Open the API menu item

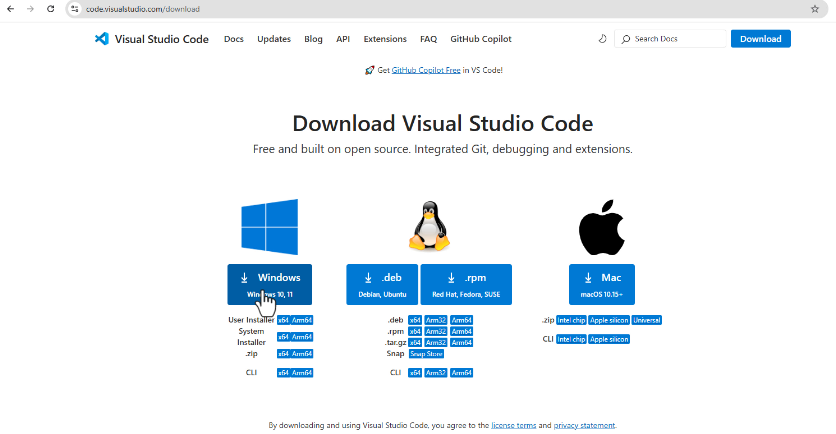pos(343,39)
